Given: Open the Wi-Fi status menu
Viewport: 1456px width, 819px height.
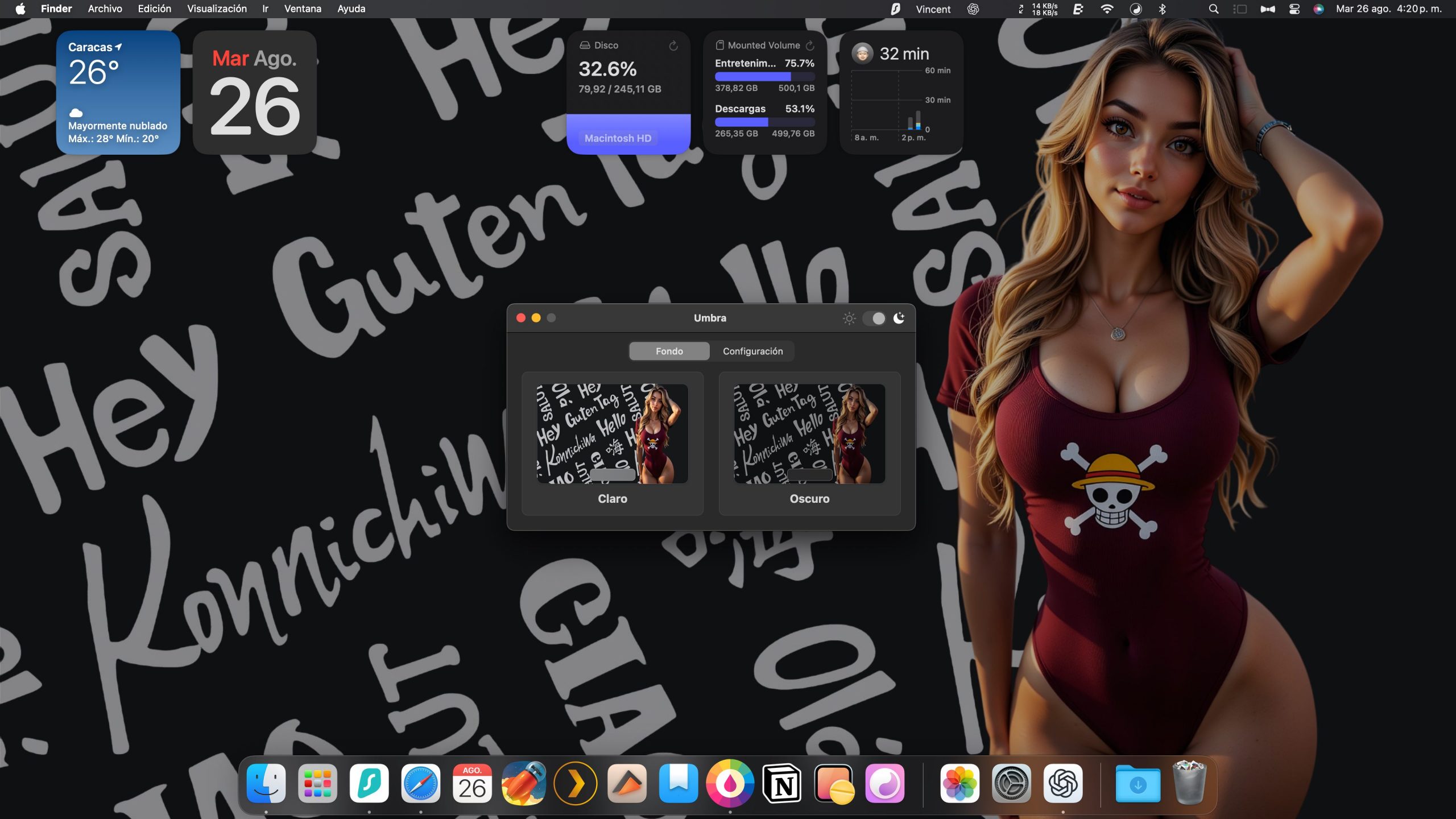Looking at the screenshot, I should [x=1107, y=9].
